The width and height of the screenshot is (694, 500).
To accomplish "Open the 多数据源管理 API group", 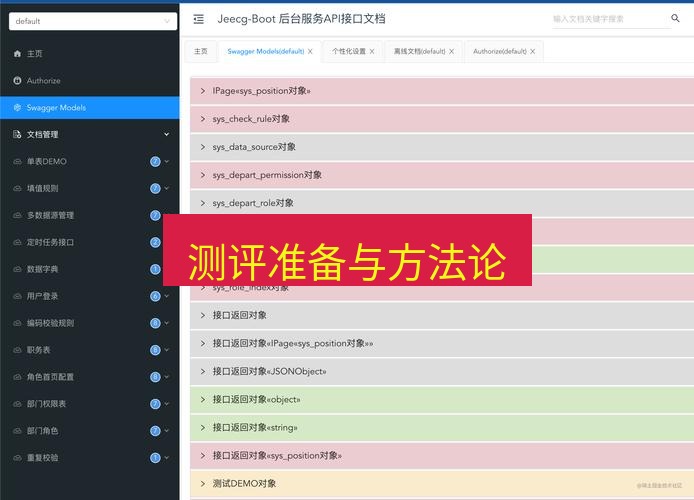I will point(89,215).
